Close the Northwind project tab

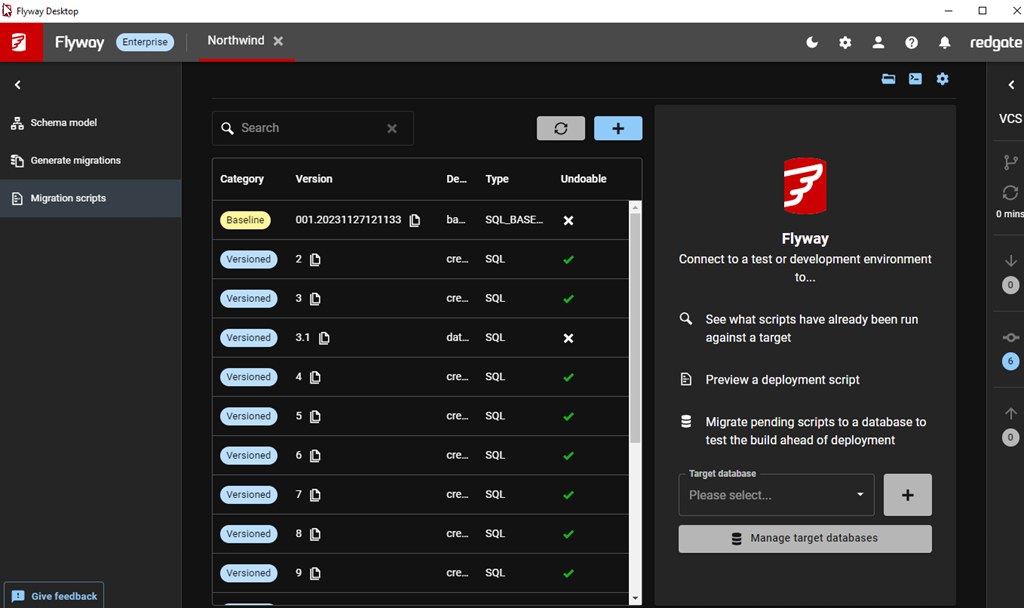pyautogui.click(x=279, y=41)
